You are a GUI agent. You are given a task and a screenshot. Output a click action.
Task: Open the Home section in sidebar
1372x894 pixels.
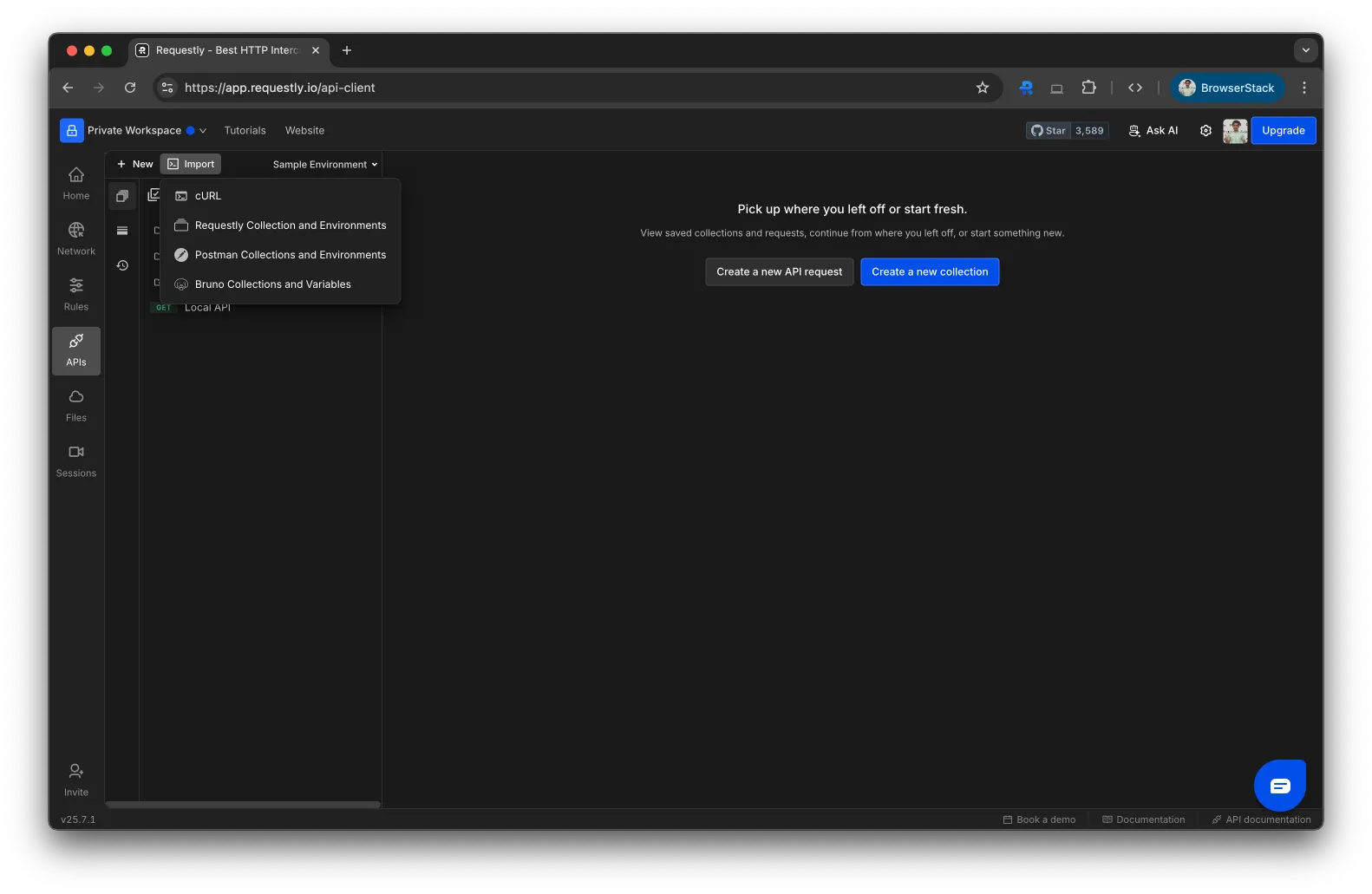76,184
